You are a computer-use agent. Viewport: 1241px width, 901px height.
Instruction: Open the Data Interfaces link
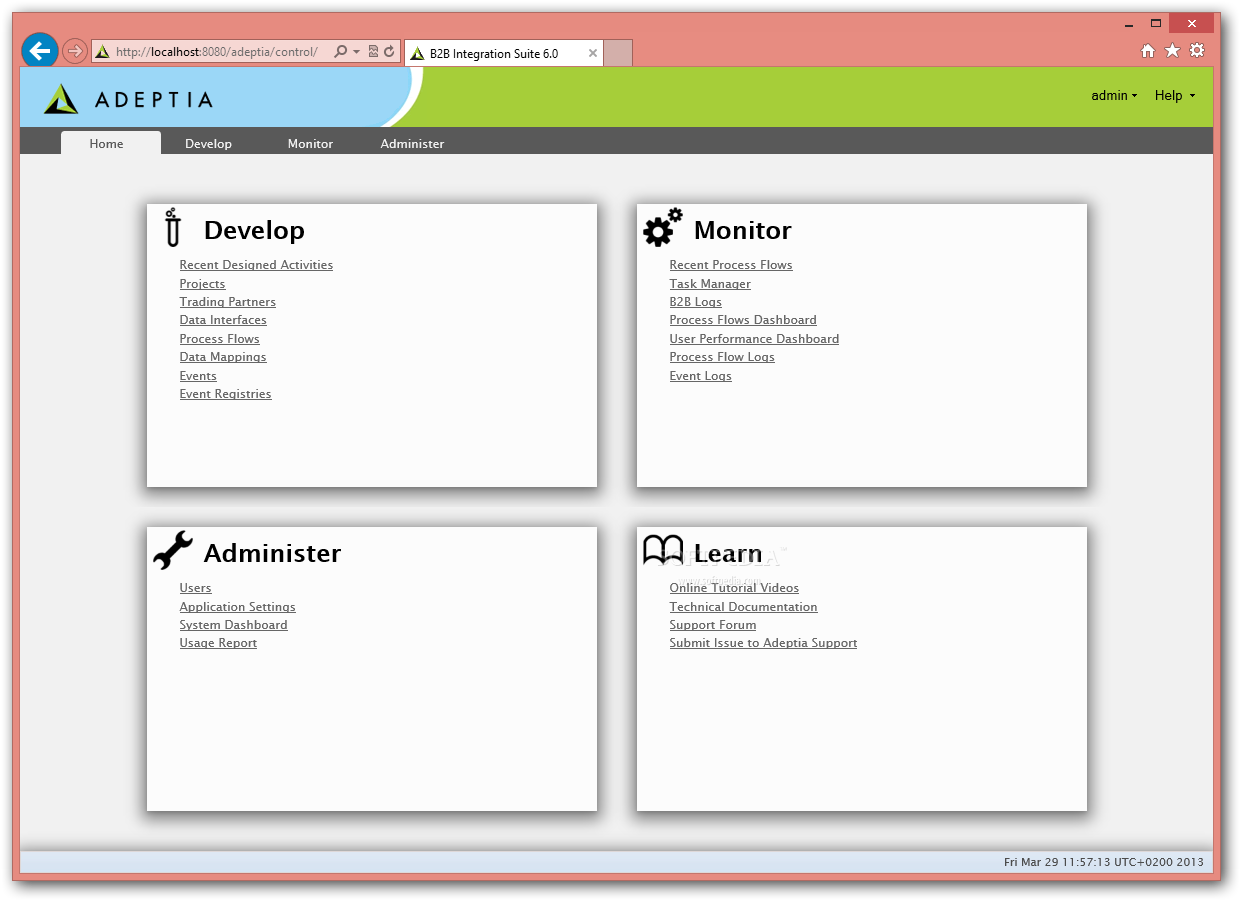[x=223, y=320]
